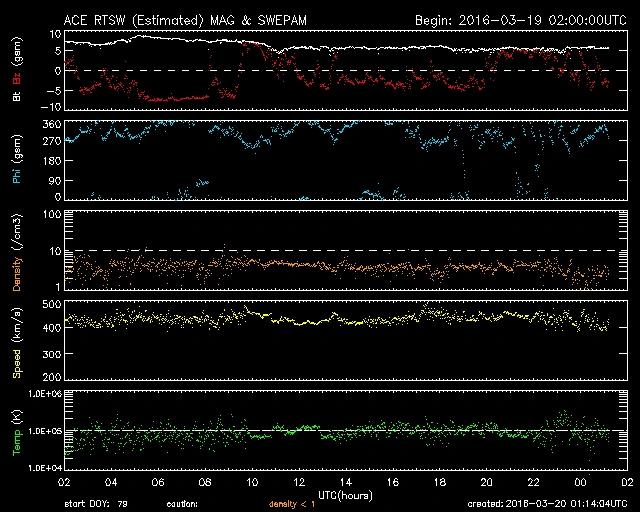Click the 16 hour tick label
The height and width of the screenshot is (512, 640).
pyautogui.click(x=393, y=483)
